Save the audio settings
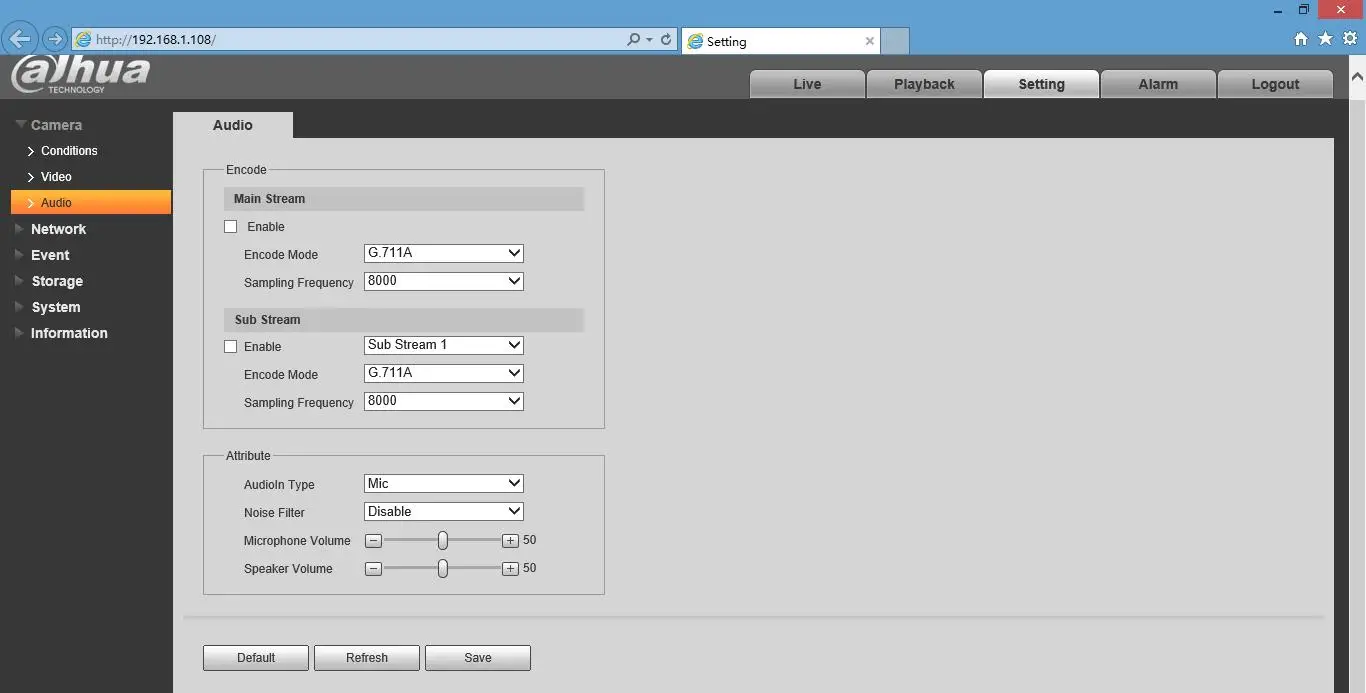Image resolution: width=1366 pixels, height=693 pixels. point(478,657)
